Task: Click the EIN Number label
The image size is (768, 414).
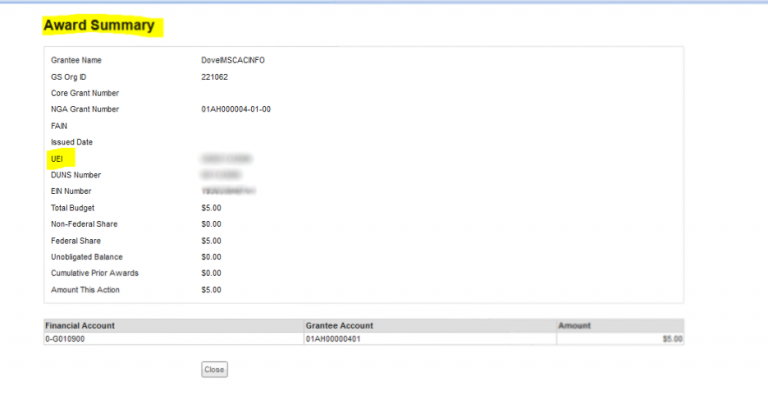Action: tap(72, 191)
